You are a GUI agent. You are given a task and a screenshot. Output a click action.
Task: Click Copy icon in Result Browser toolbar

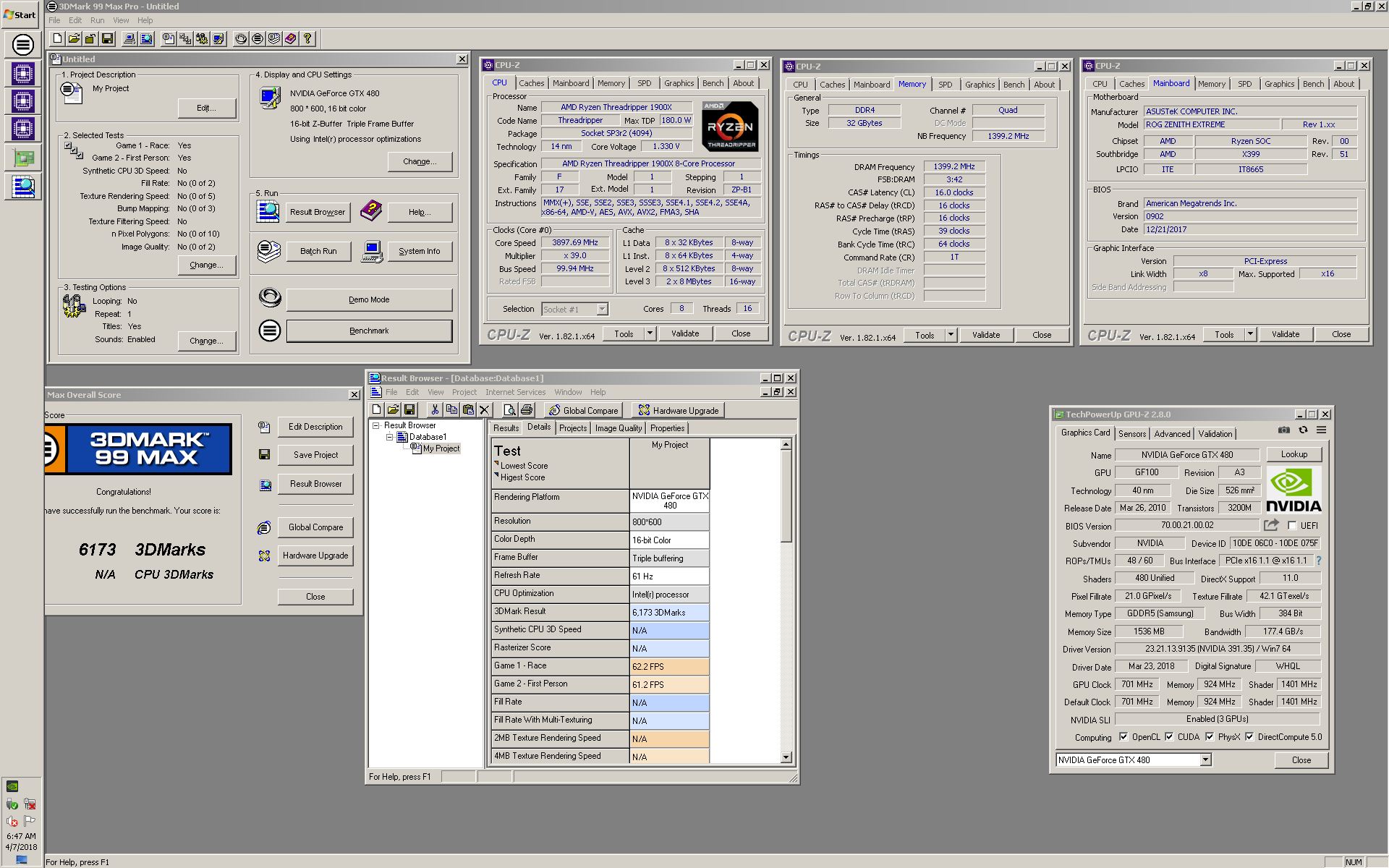click(451, 410)
